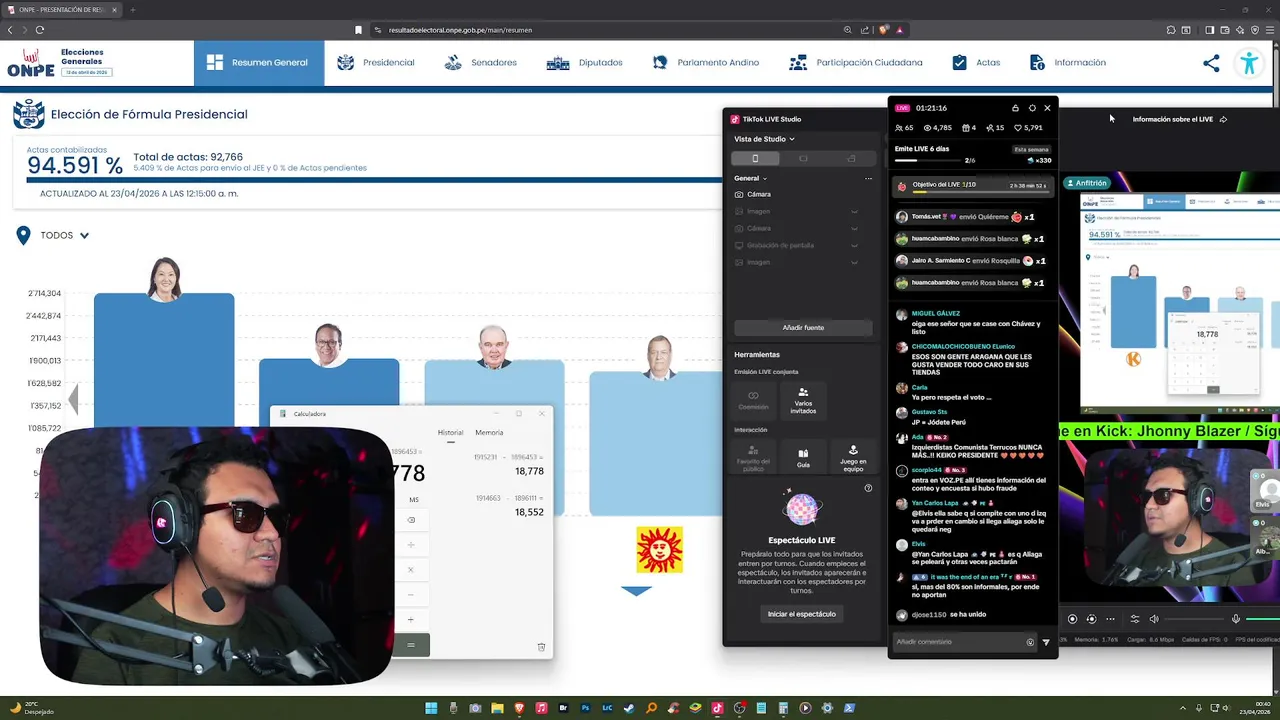Click the gifts count icon
Screen dimensions: 1280x720
coord(969,128)
